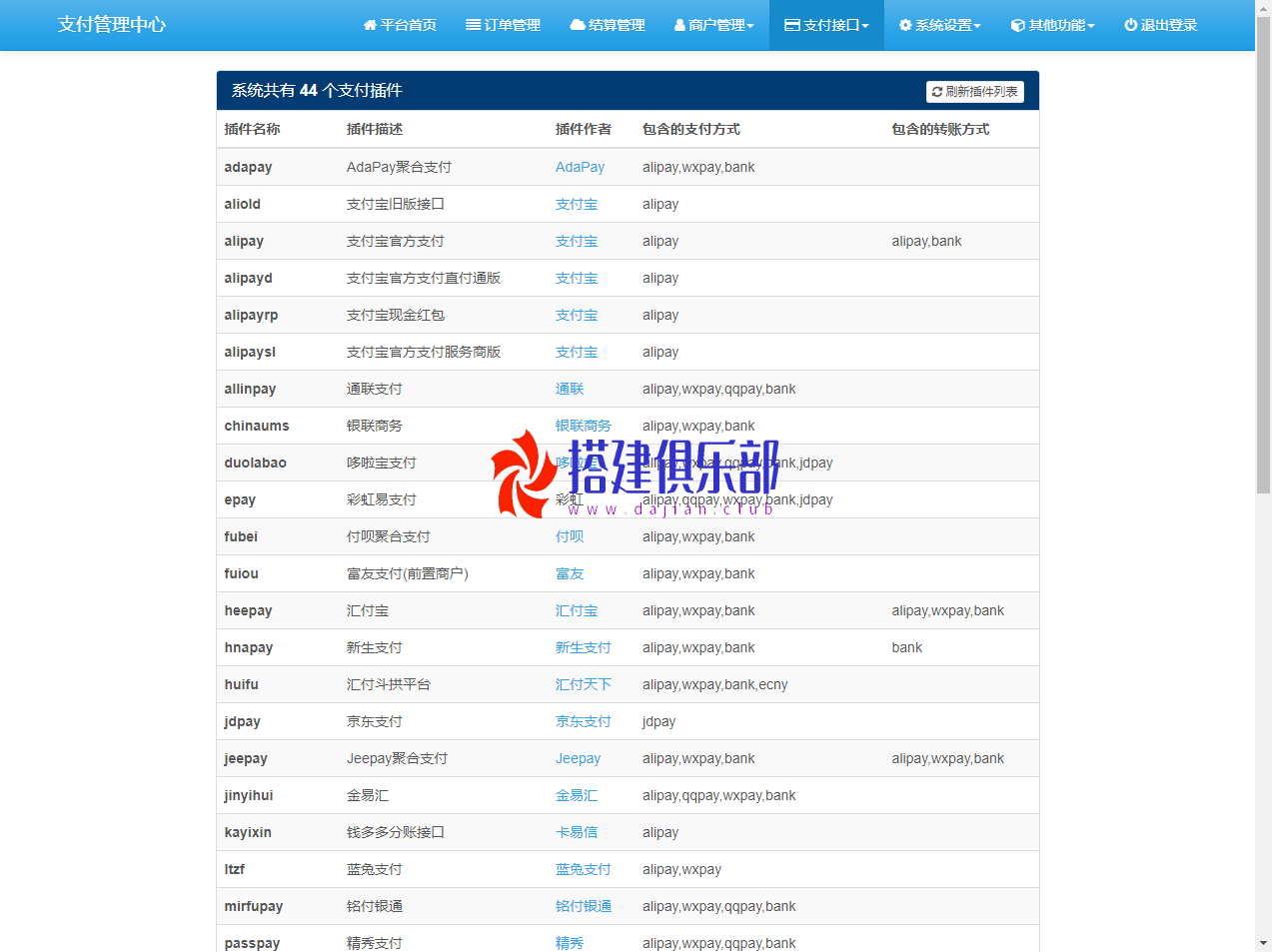Click the jinyihui plugin name
The image size is (1272, 952).
point(249,795)
